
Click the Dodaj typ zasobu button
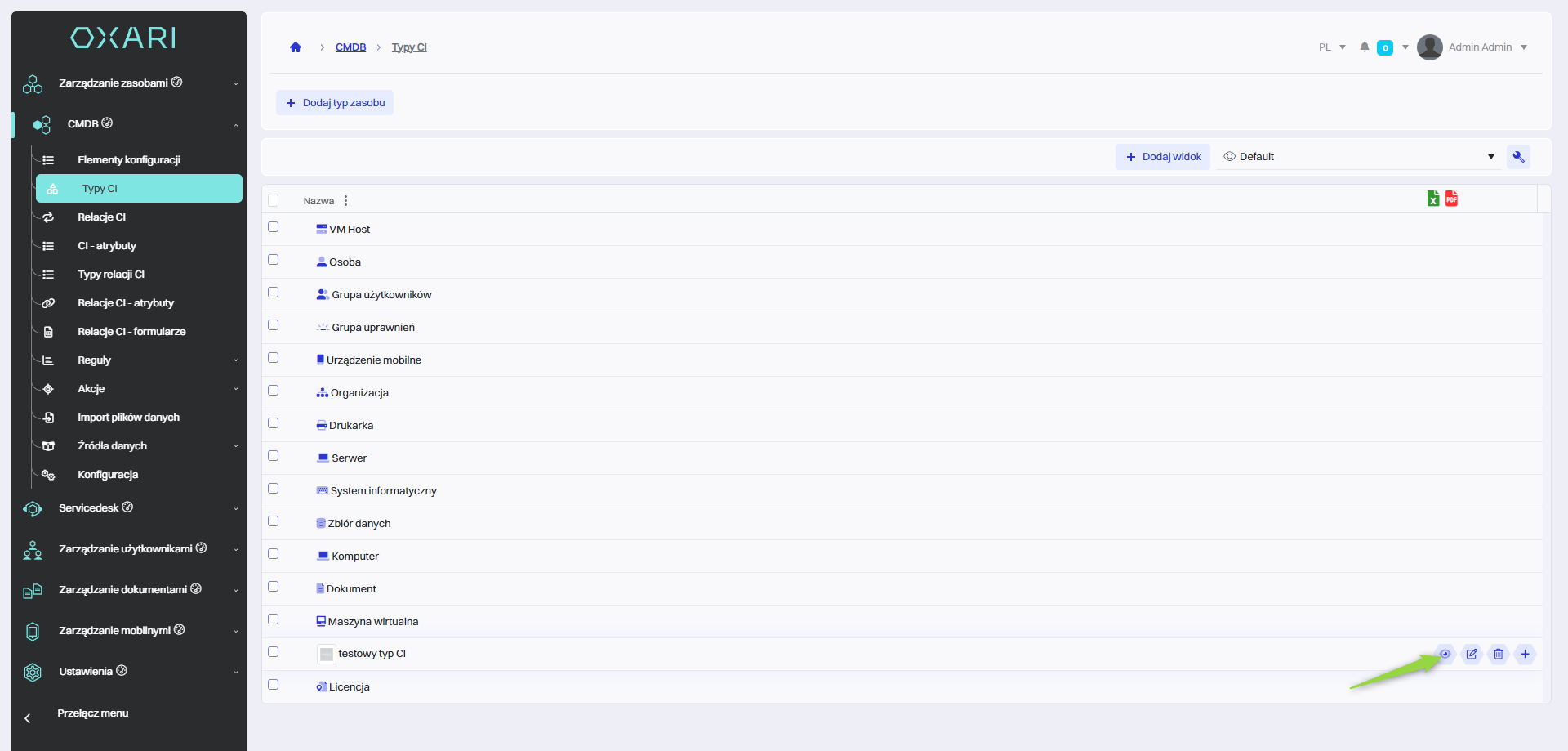tap(335, 103)
